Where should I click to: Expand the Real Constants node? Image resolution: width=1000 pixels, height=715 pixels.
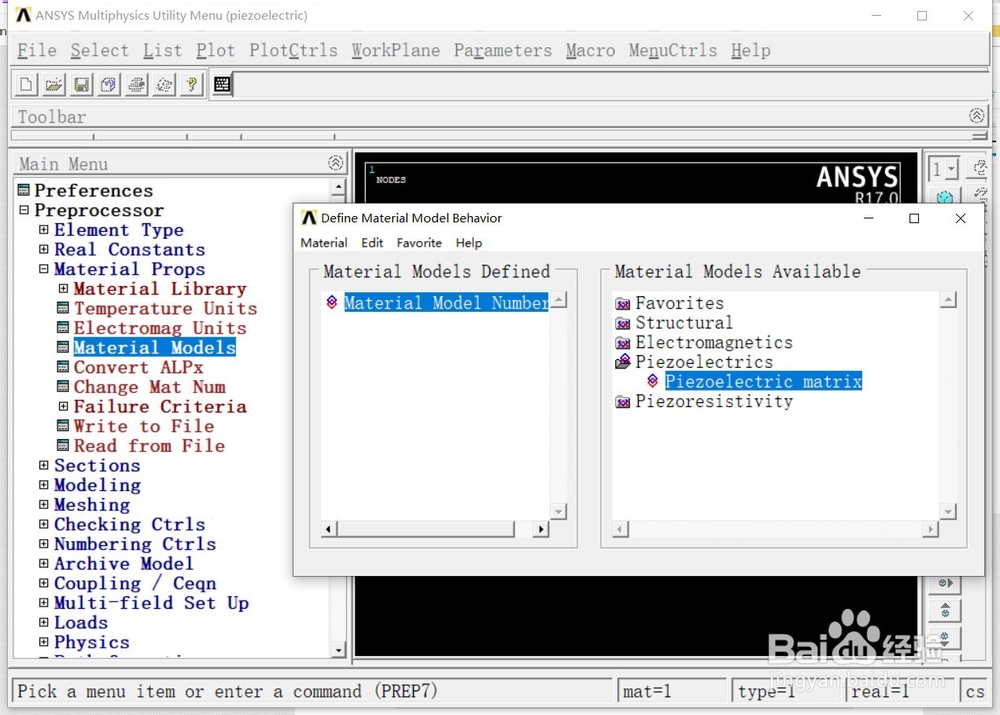[43, 249]
